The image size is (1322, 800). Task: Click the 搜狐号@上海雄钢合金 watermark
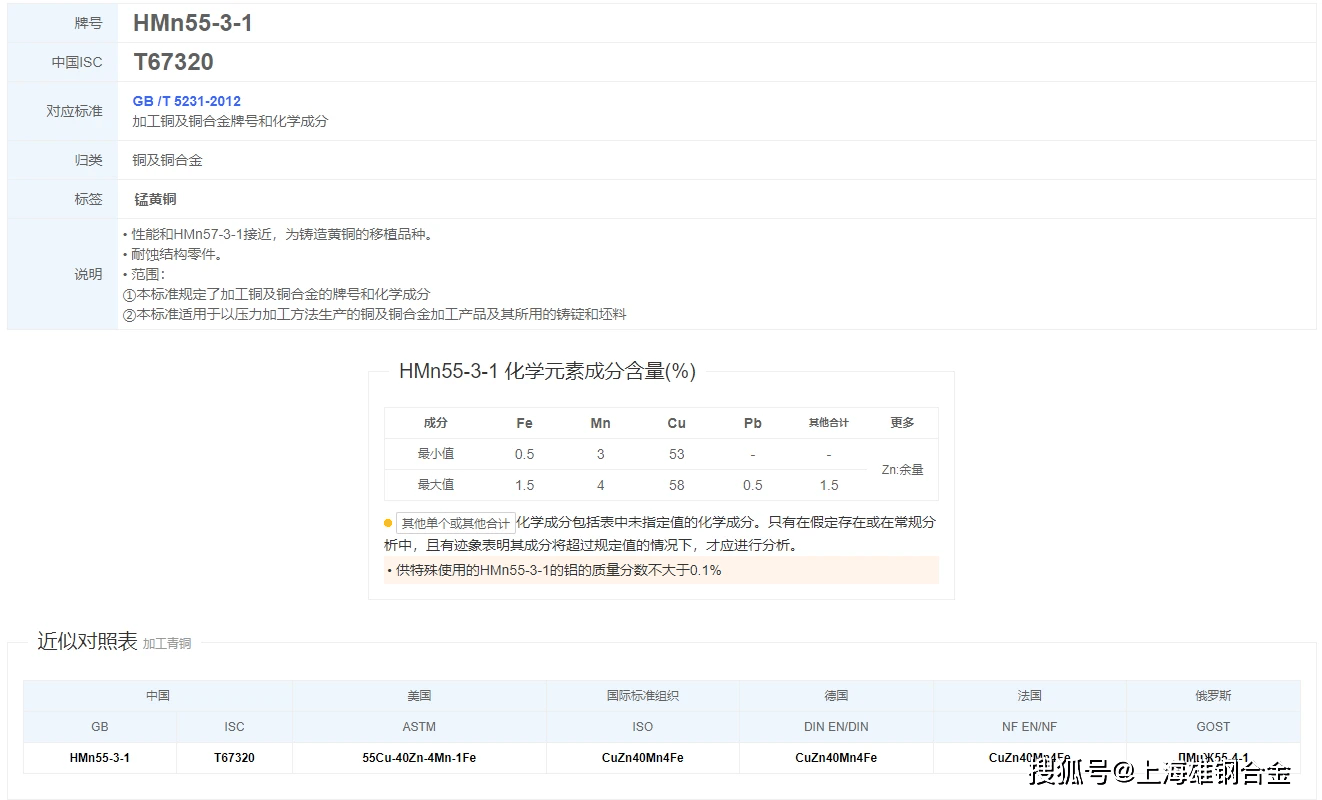click(1160, 772)
